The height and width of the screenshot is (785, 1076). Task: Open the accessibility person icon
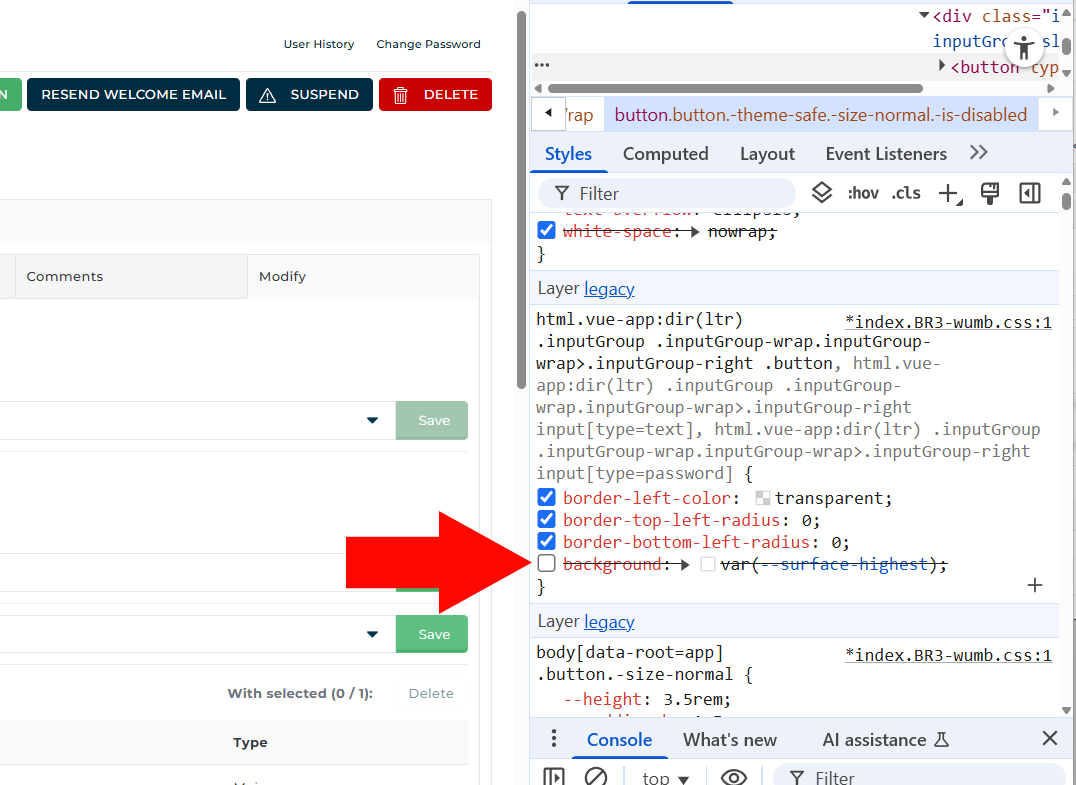point(1024,48)
